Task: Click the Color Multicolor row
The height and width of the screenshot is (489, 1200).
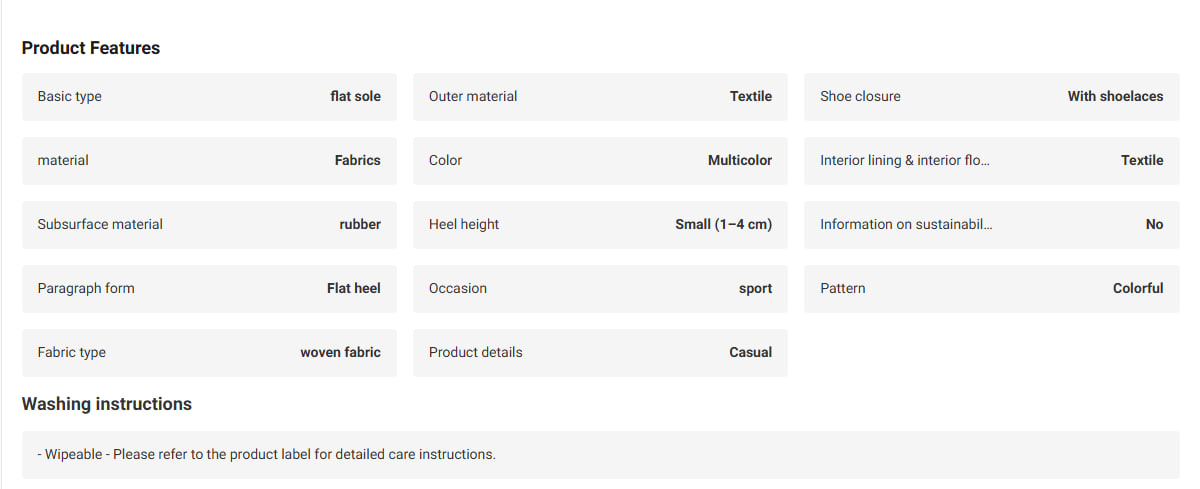Action: (600, 161)
